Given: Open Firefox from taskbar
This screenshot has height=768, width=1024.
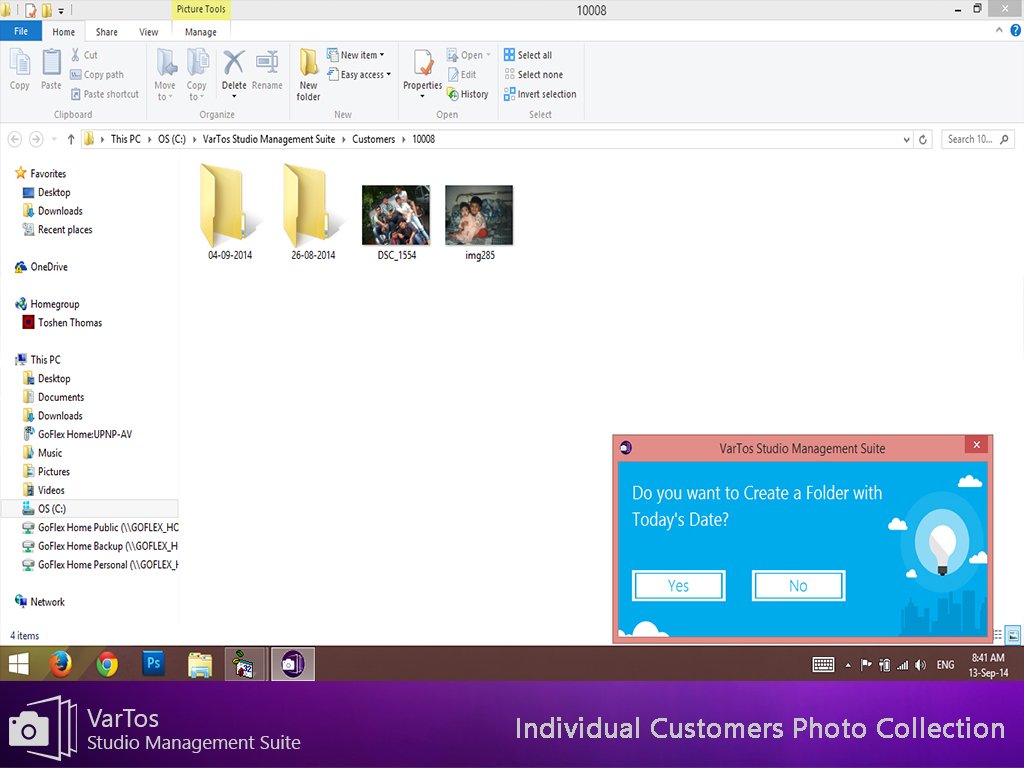Looking at the screenshot, I should point(61,664).
